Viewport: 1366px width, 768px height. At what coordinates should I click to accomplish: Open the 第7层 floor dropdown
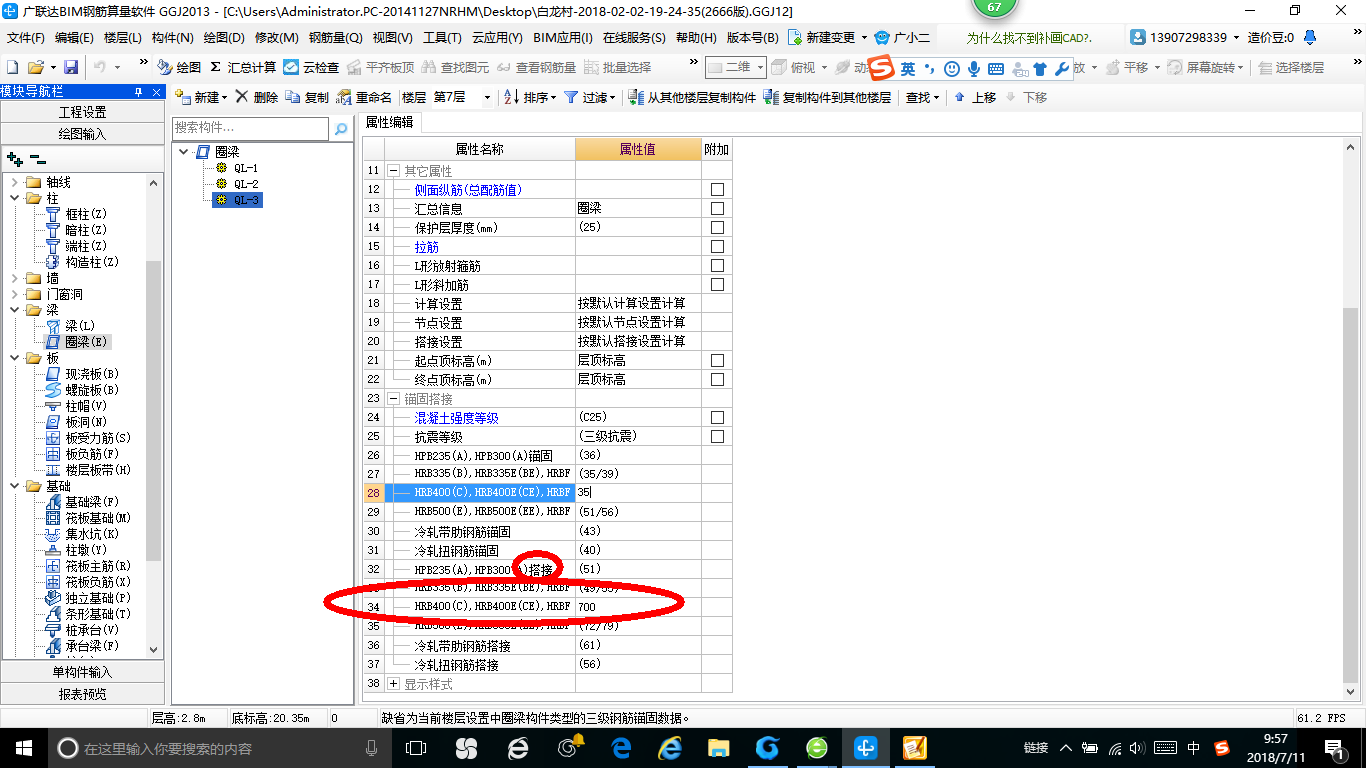(487, 97)
